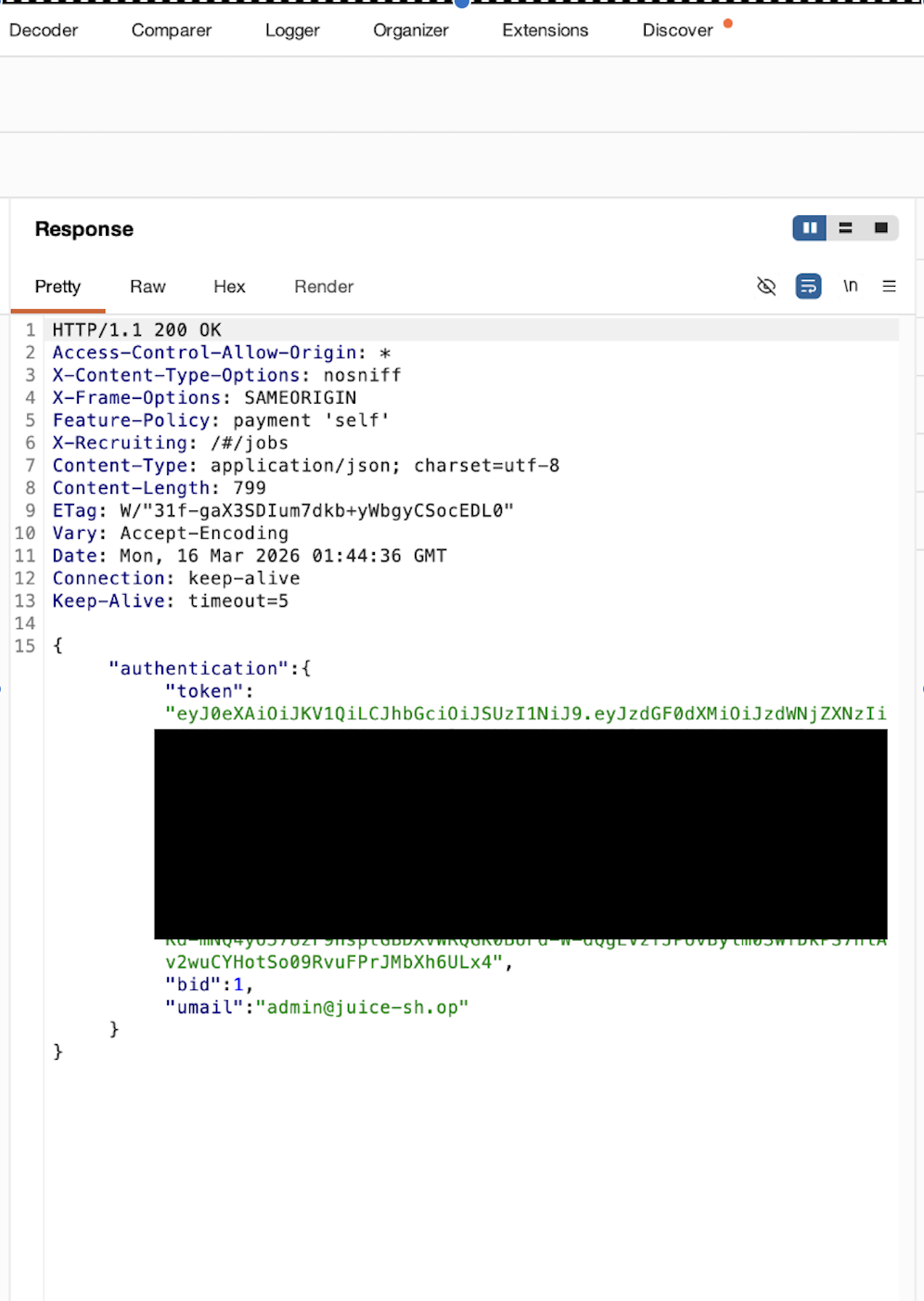The image size is (924, 1301).
Task: Click the X-Recruiting header name
Action: pyautogui.click(x=120, y=443)
